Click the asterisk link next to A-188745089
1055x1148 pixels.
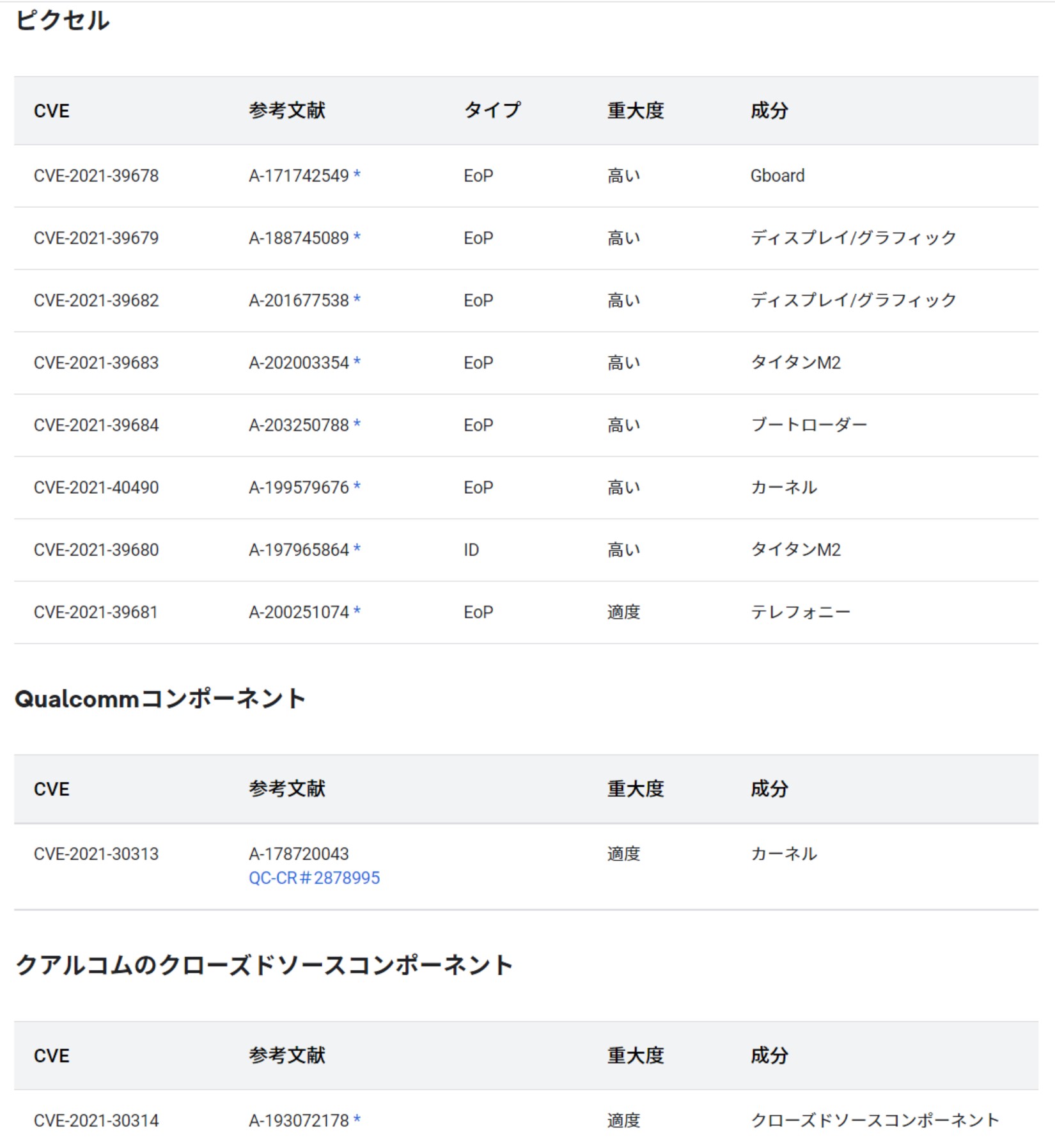click(x=357, y=237)
